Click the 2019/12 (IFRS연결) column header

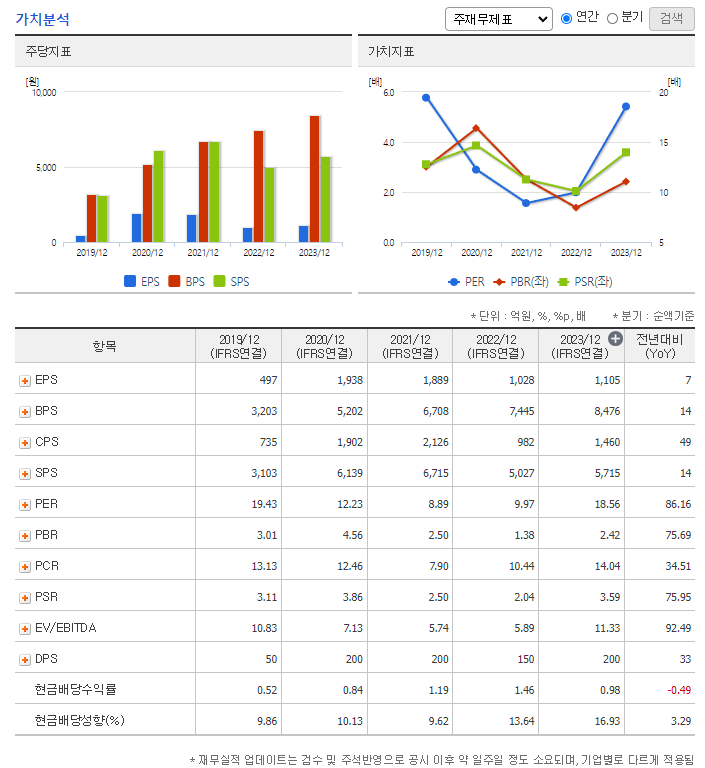pyautogui.click(x=239, y=346)
